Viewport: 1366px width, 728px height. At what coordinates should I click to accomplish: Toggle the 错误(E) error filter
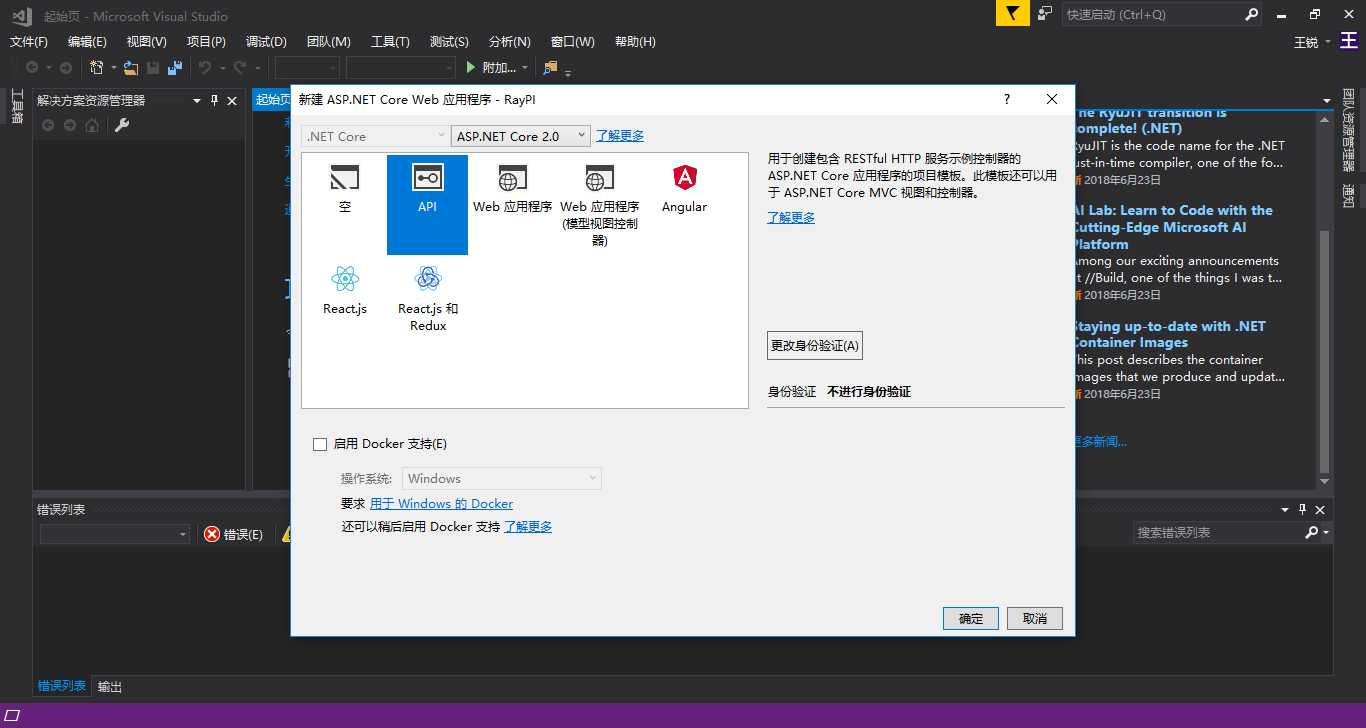click(x=234, y=534)
